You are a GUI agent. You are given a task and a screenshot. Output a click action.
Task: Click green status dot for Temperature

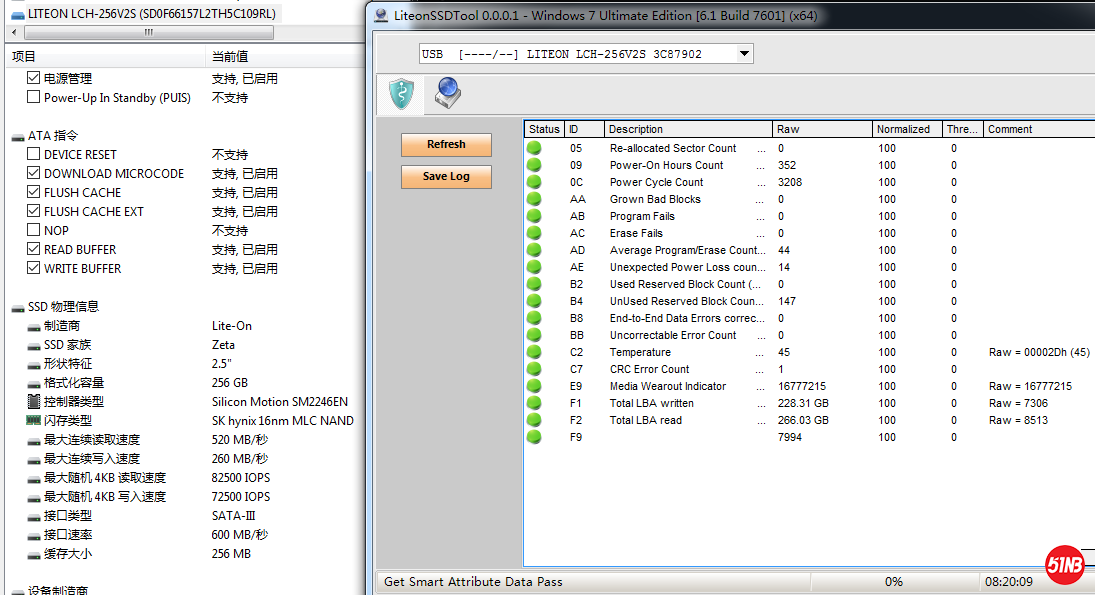[534, 352]
